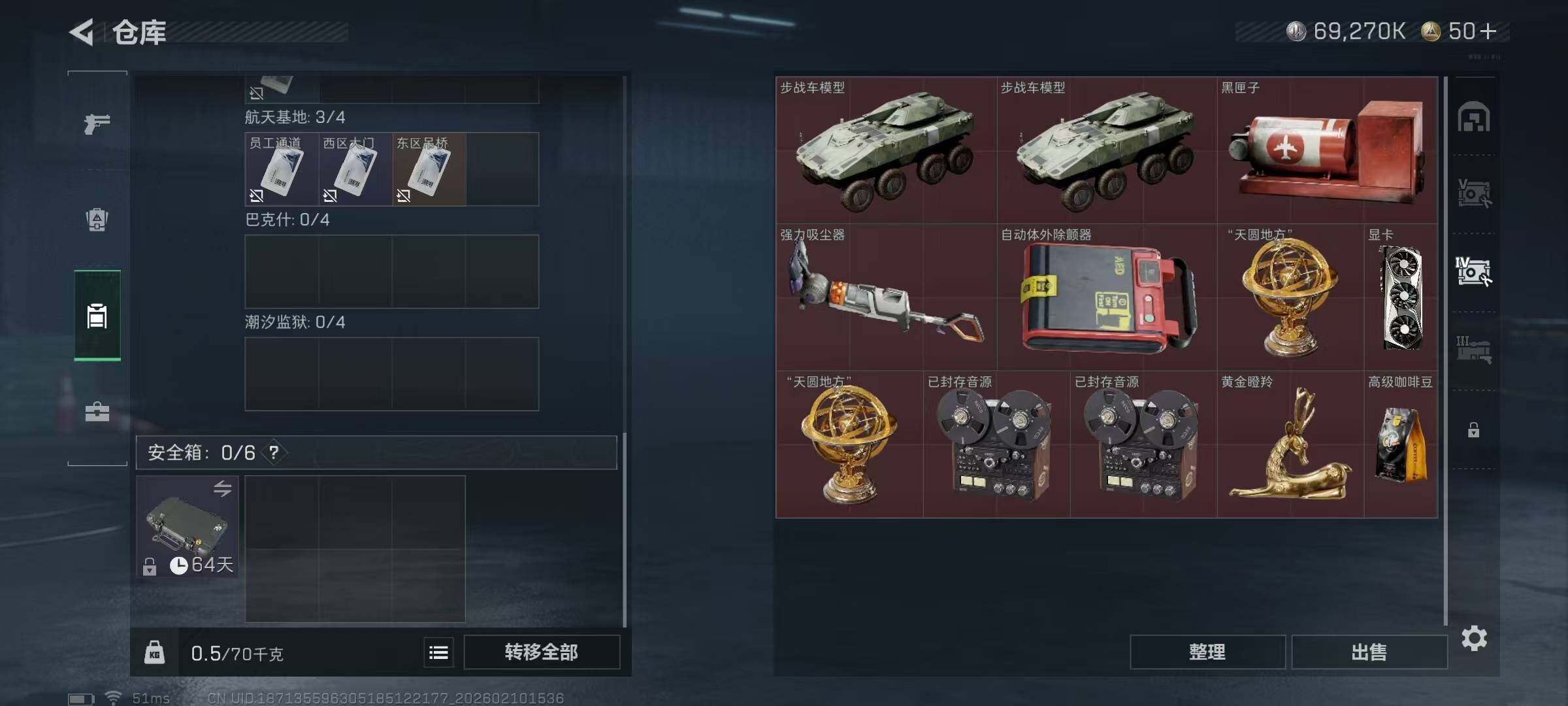Go back using the arrow beside 仓库
This screenshot has height=706, width=1568.
82,31
